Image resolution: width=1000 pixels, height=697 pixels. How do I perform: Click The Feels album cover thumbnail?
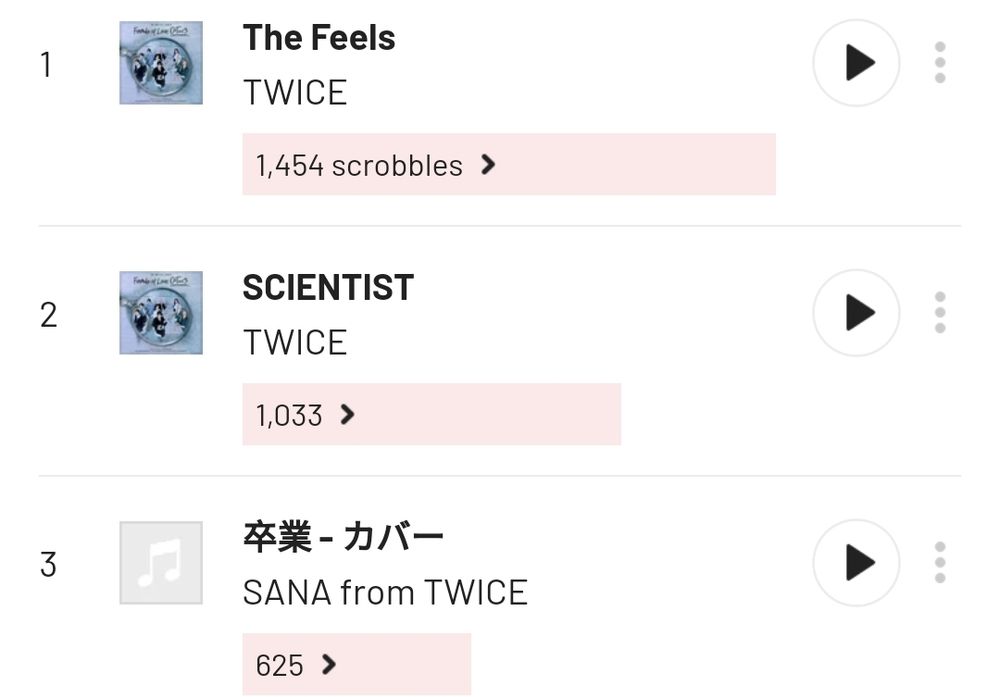pos(161,63)
